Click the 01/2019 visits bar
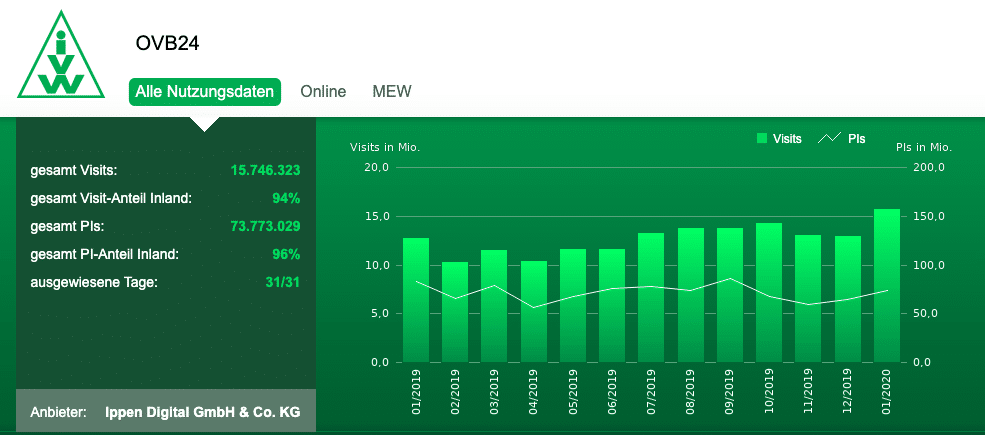 click(x=416, y=300)
